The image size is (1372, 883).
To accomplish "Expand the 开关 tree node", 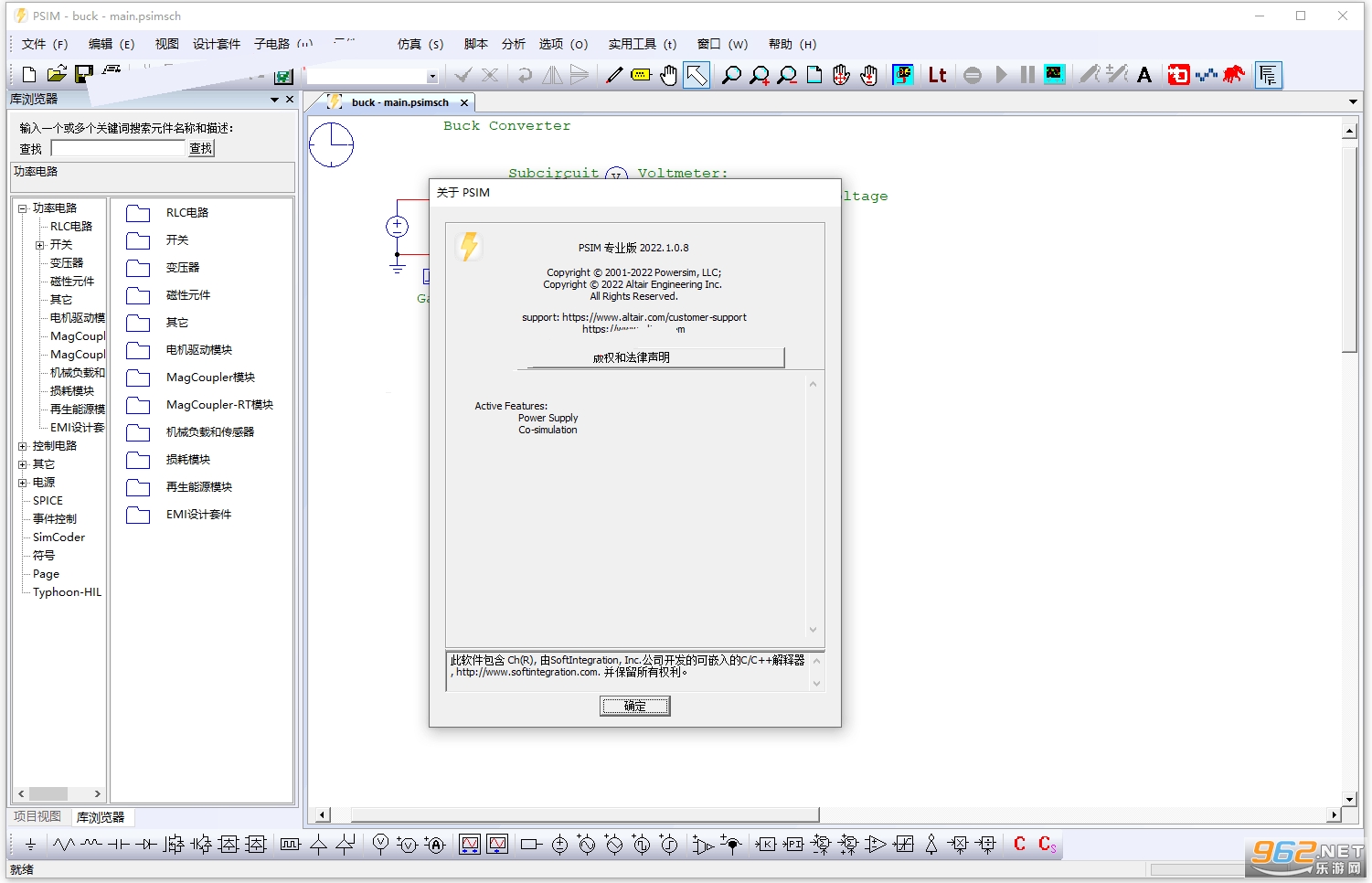I will 39,245.
